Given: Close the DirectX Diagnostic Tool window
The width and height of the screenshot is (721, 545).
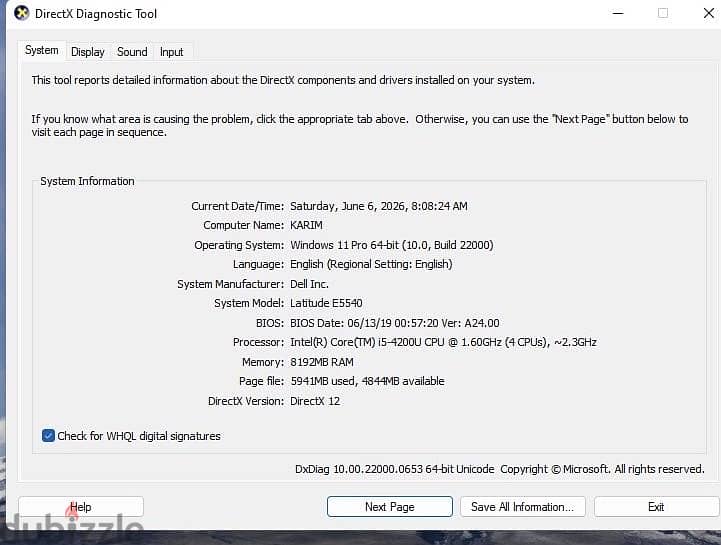Looking at the screenshot, I should [x=709, y=13].
